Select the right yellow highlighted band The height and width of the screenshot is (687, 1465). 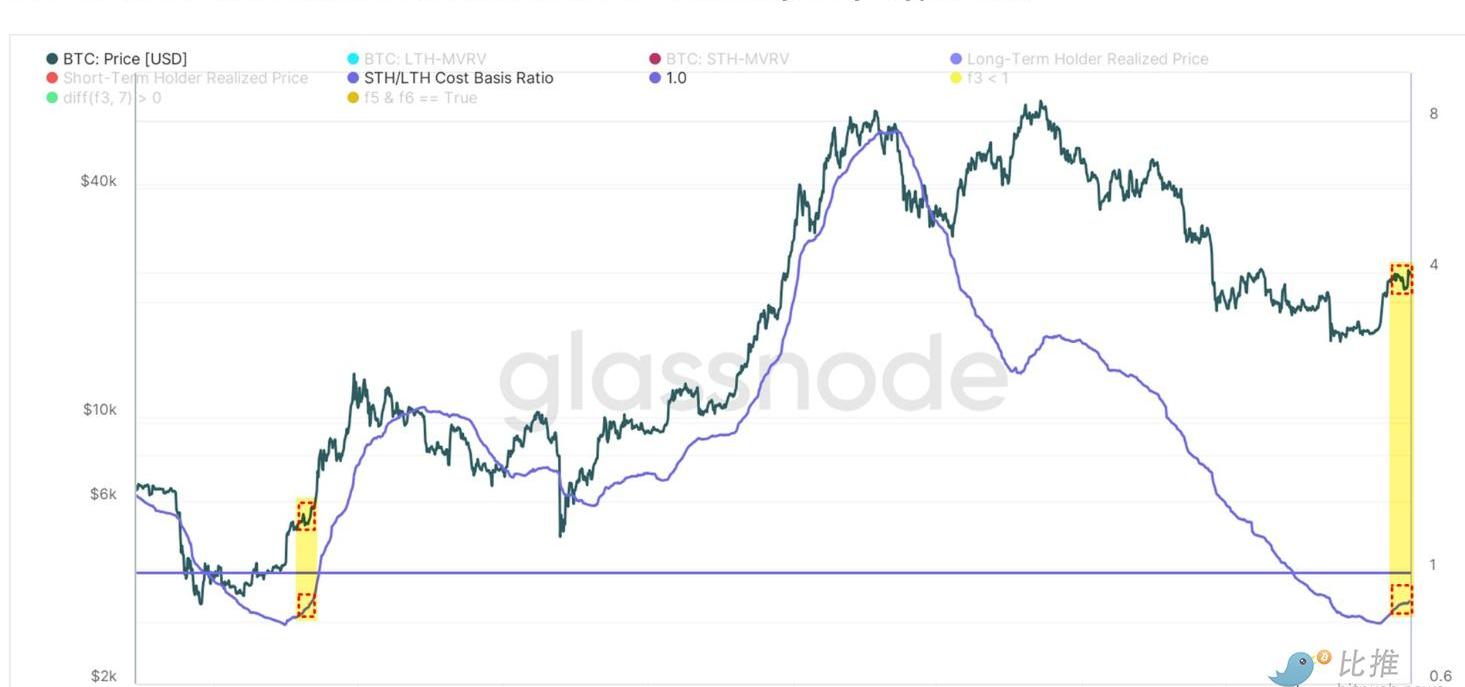point(1401,440)
